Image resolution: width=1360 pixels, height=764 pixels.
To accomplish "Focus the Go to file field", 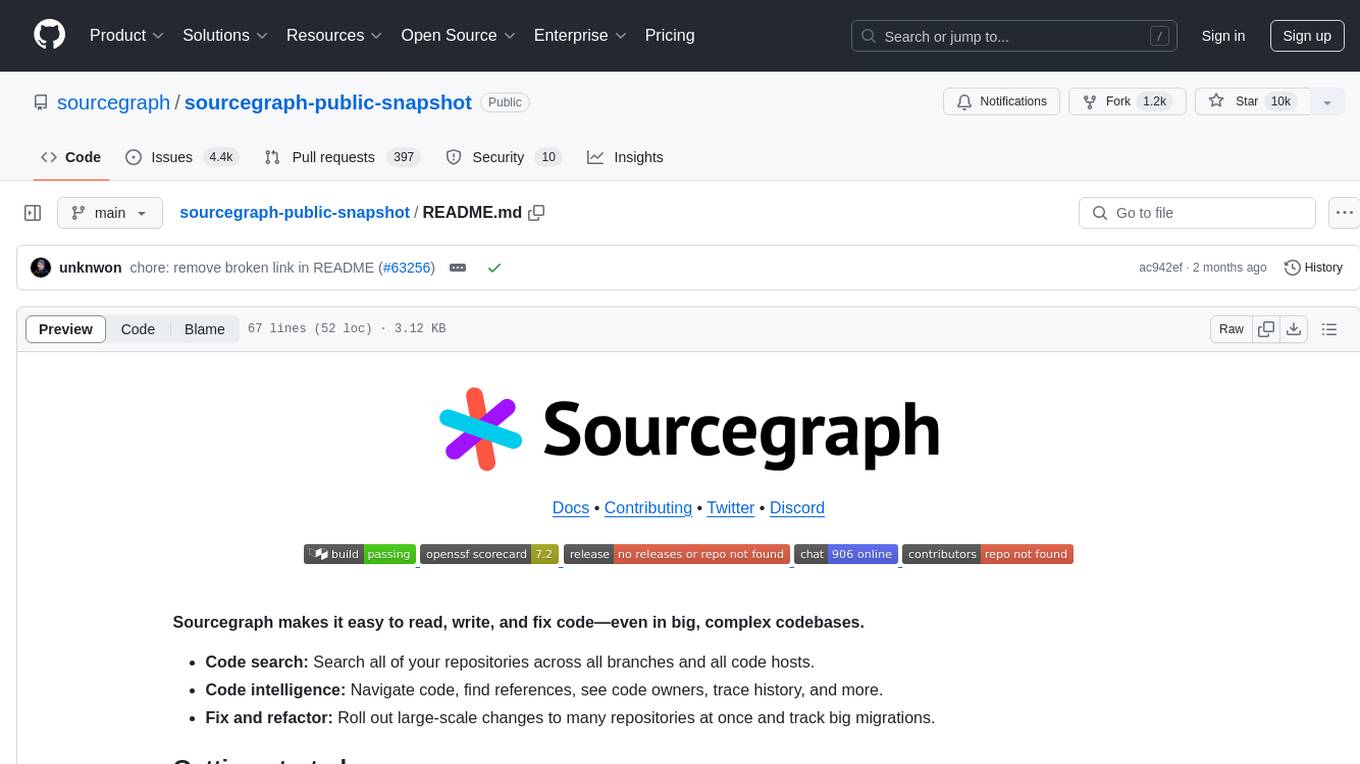I will [1197, 213].
